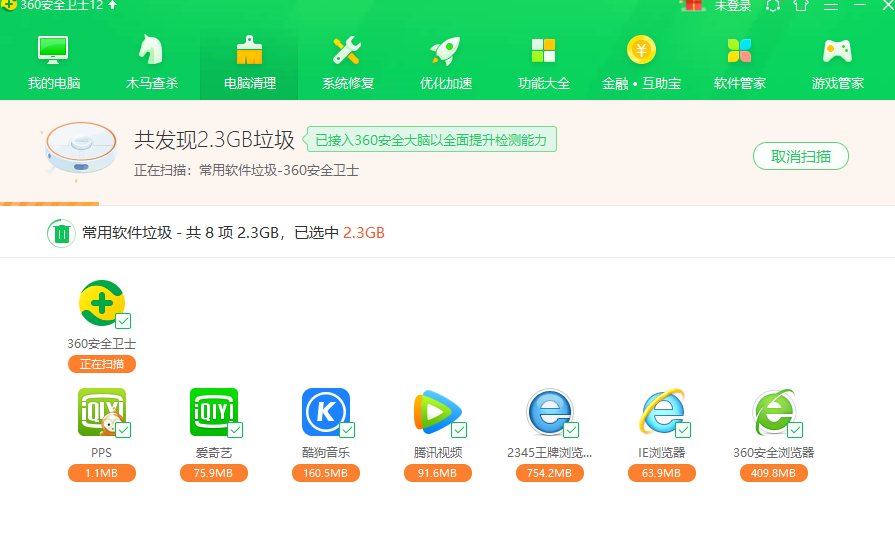The height and width of the screenshot is (559, 895).
Task: Click the 91.6MB size badge
Action: [x=437, y=473]
